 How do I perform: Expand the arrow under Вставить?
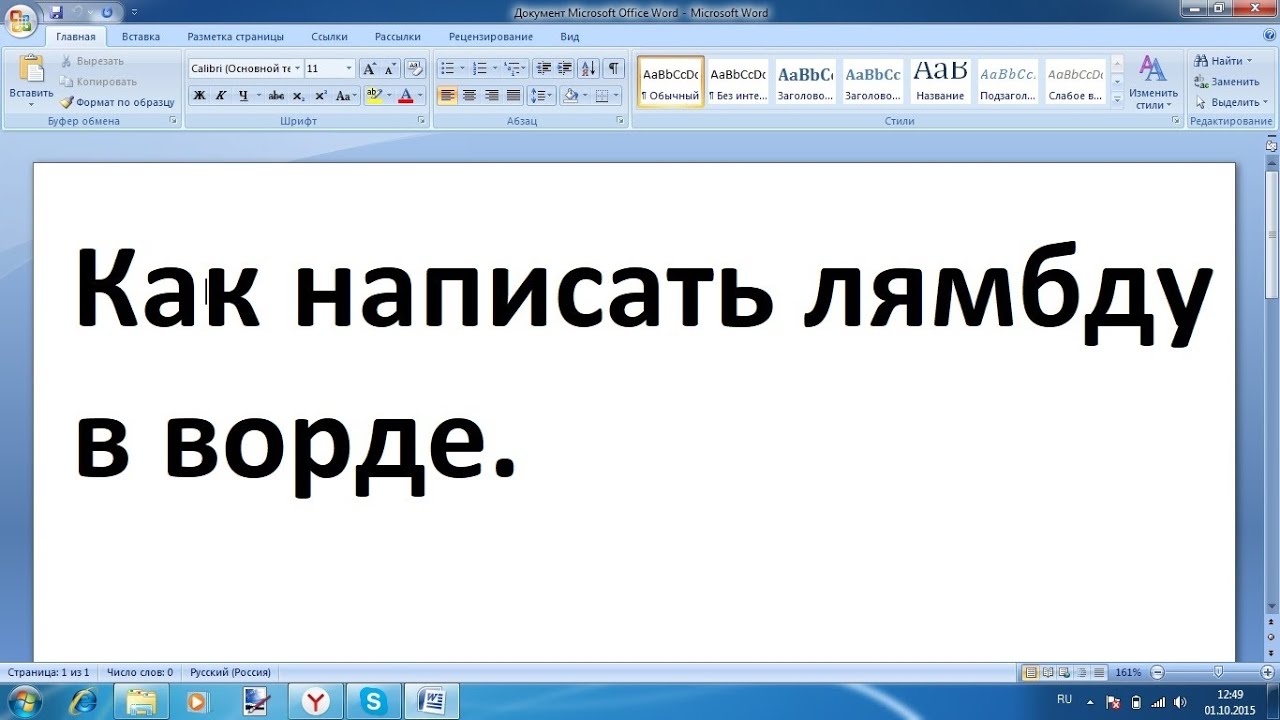[31, 104]
